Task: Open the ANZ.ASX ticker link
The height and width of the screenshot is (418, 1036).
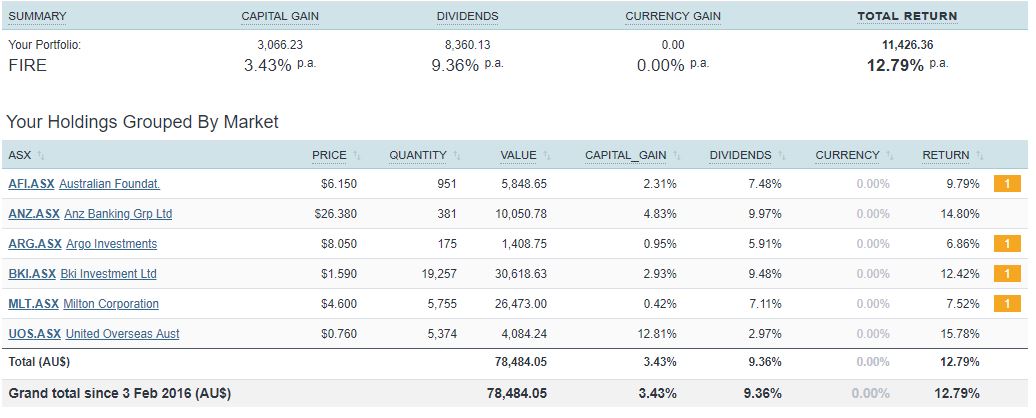Action: tap(32, 214)
